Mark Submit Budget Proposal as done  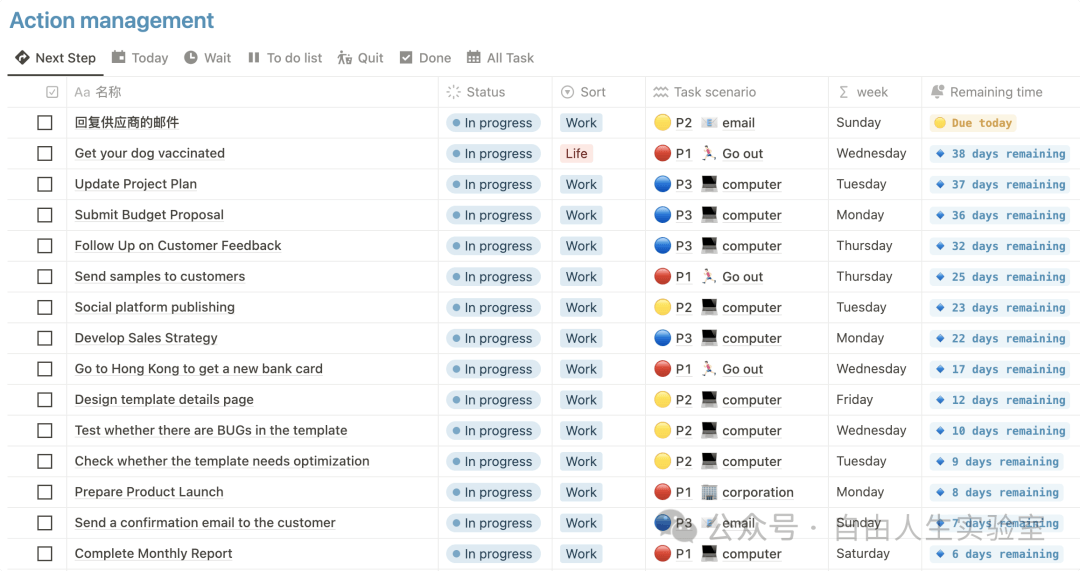45,215
